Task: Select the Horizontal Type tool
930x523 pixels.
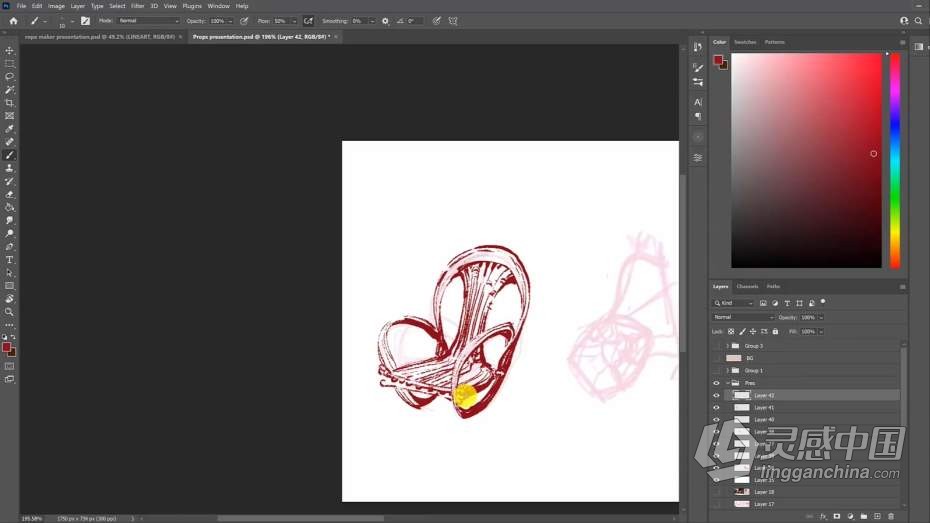Action: [10, 260]
